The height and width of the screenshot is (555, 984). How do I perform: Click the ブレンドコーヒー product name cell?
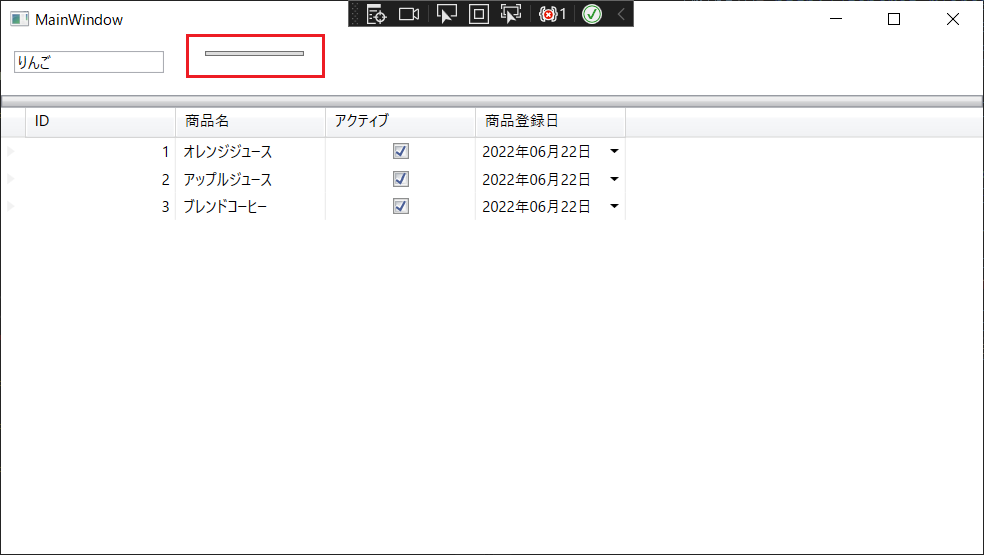[x=250, y=206]
